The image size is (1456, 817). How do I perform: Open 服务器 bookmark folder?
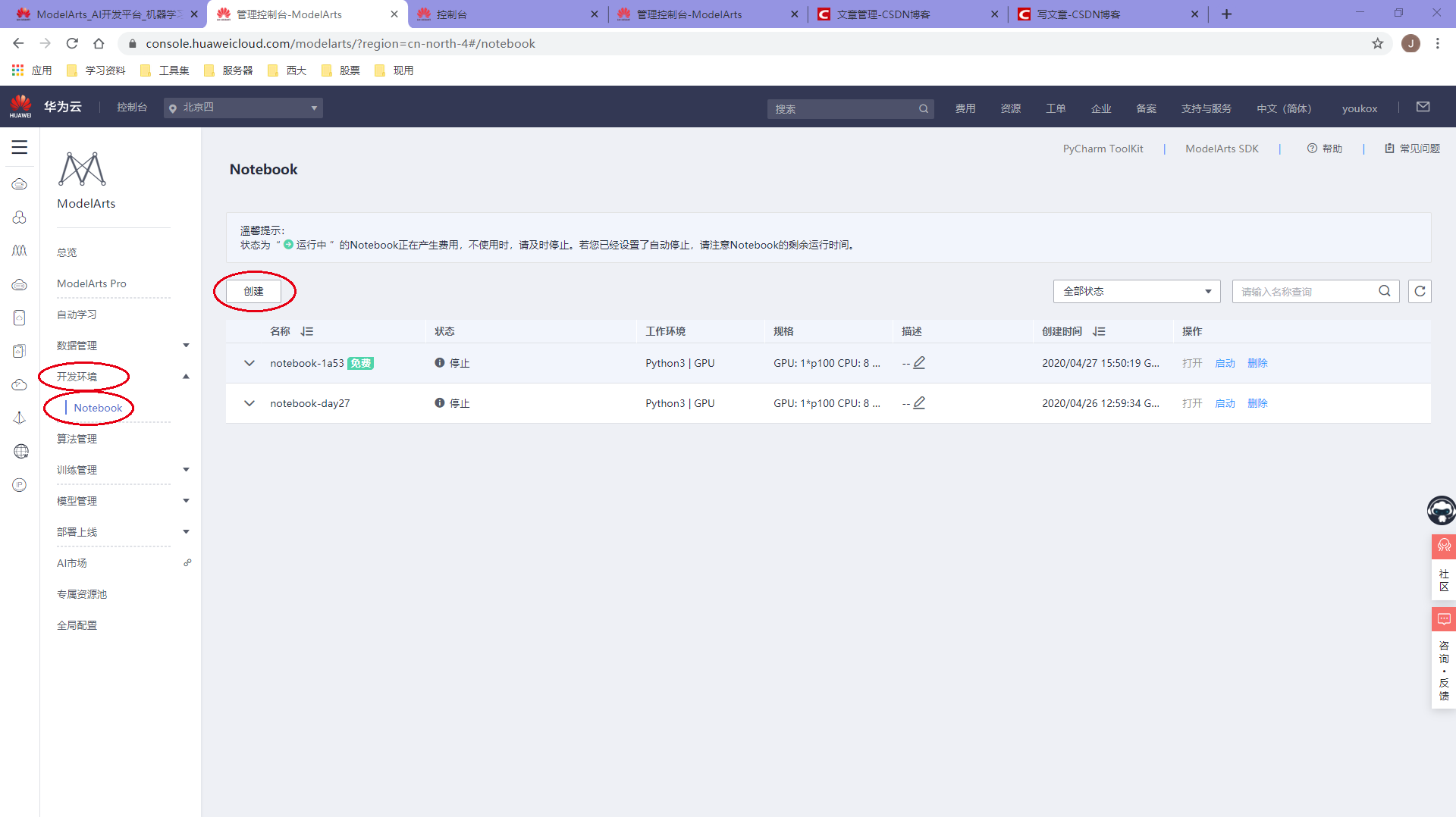[x=228, y=70]
